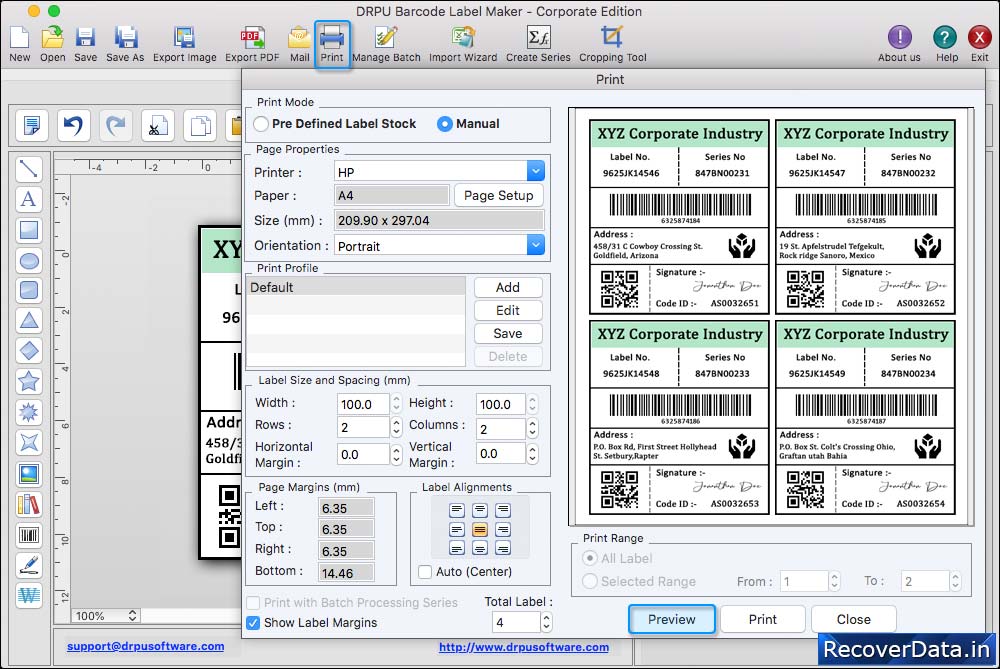
Task: Enable the Auto (Center) checkbox
Action: 425,572
